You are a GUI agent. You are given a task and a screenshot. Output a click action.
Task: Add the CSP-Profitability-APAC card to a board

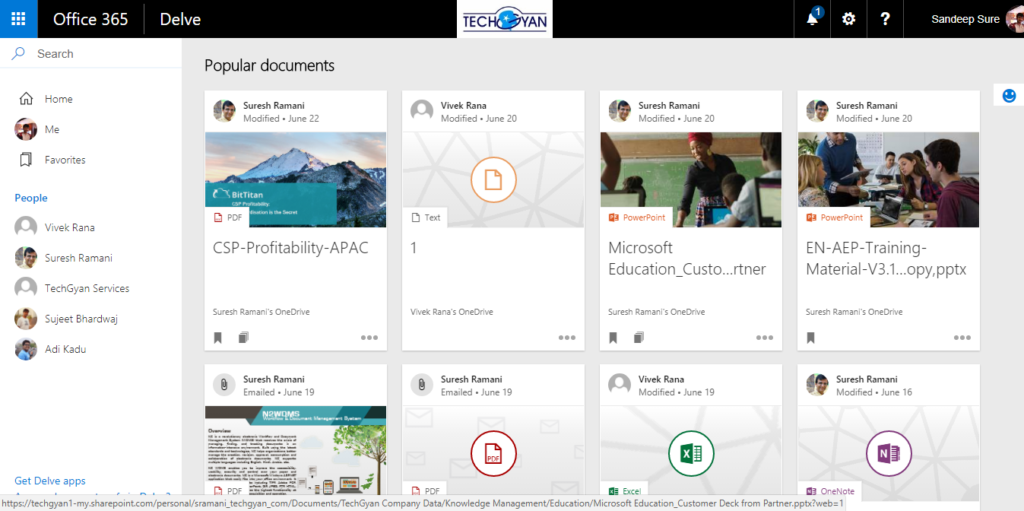click(243, 338)
